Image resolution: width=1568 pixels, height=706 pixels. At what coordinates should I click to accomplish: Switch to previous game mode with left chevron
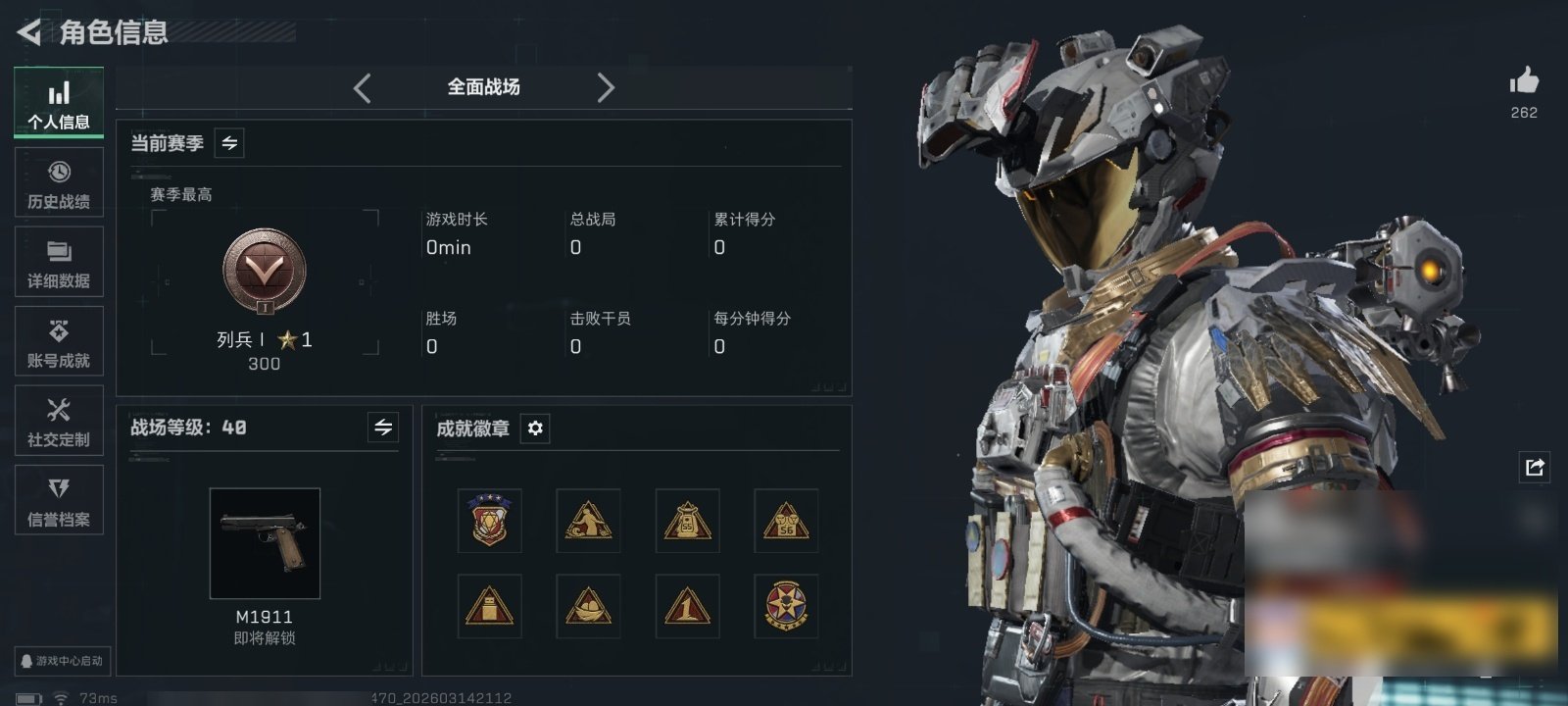[x=362, y=88]
